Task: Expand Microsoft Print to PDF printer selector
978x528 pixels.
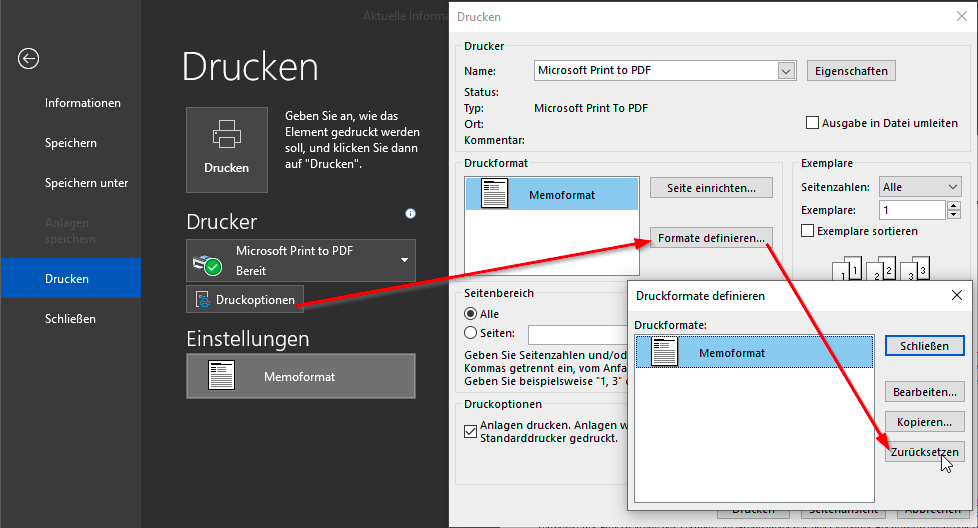Action: (x=405, y=261)
